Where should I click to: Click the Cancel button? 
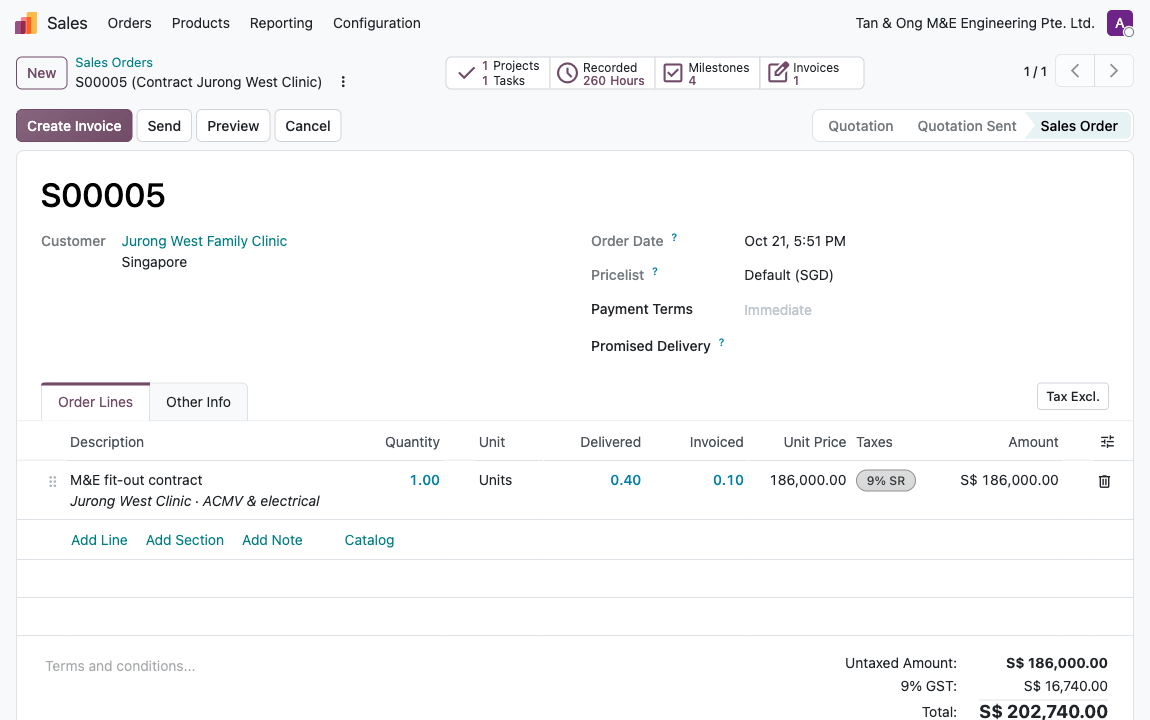click(x=307, y=125)
